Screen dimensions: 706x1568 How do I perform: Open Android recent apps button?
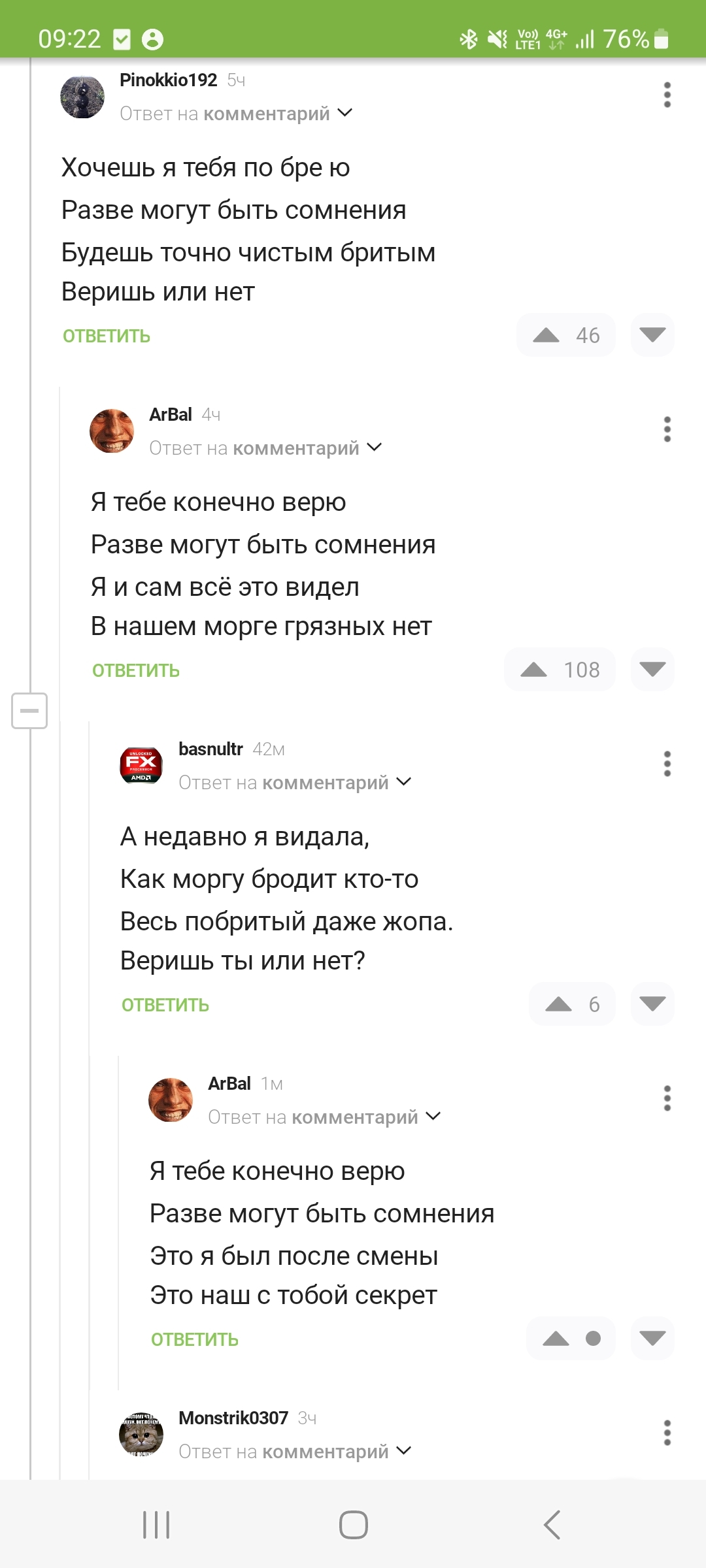(156, 1525)
